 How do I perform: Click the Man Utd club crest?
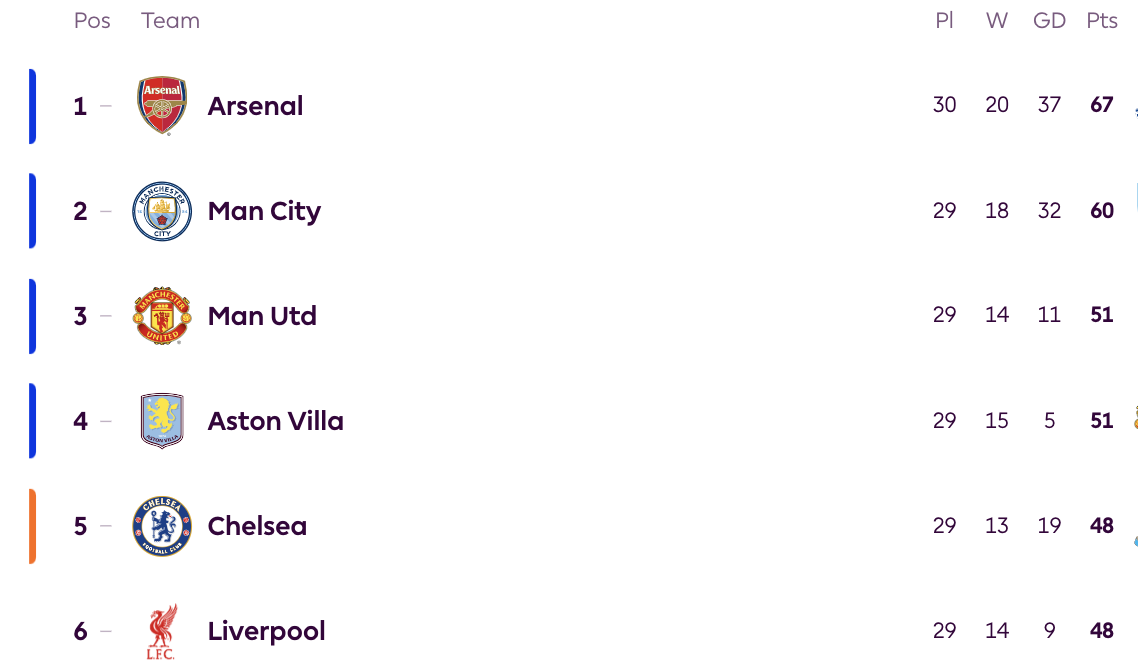click(x=162, y=316)
